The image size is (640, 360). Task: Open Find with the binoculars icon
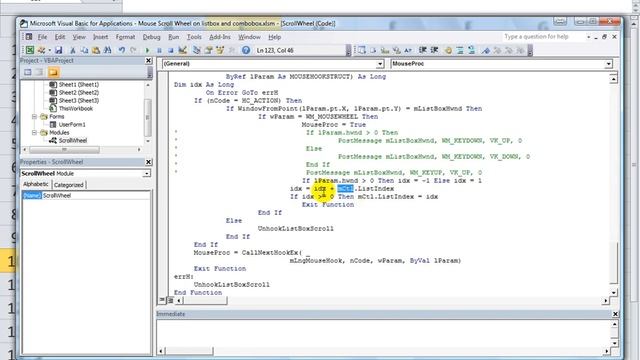pos(107,50)
